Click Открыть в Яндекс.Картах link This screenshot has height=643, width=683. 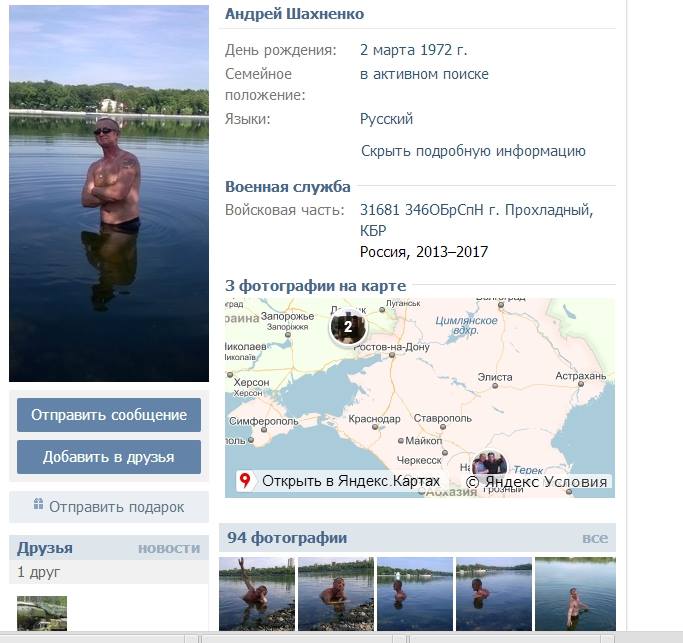click(351, 481)
